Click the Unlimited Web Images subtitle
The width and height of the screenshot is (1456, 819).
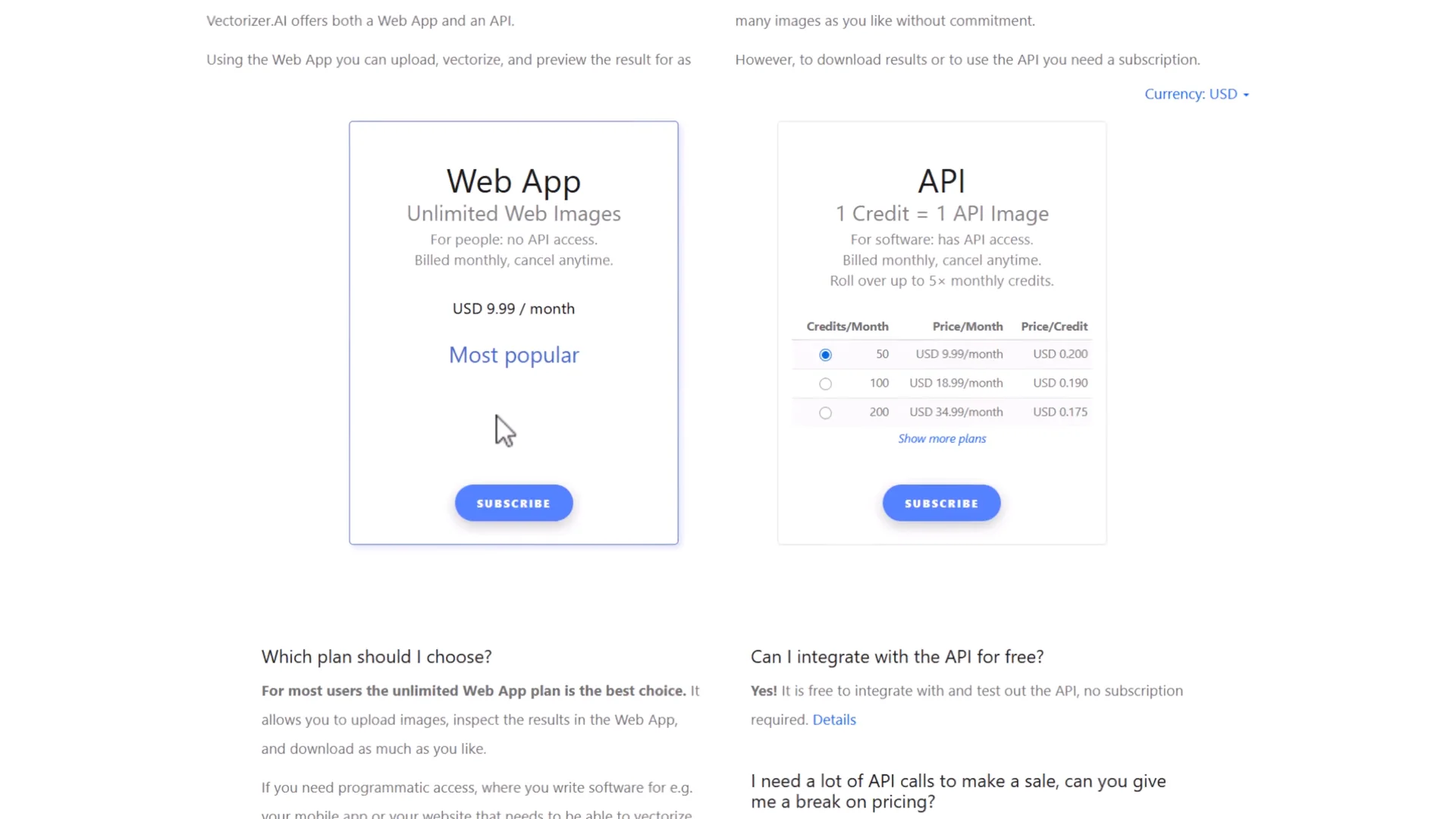click(513, 214)
